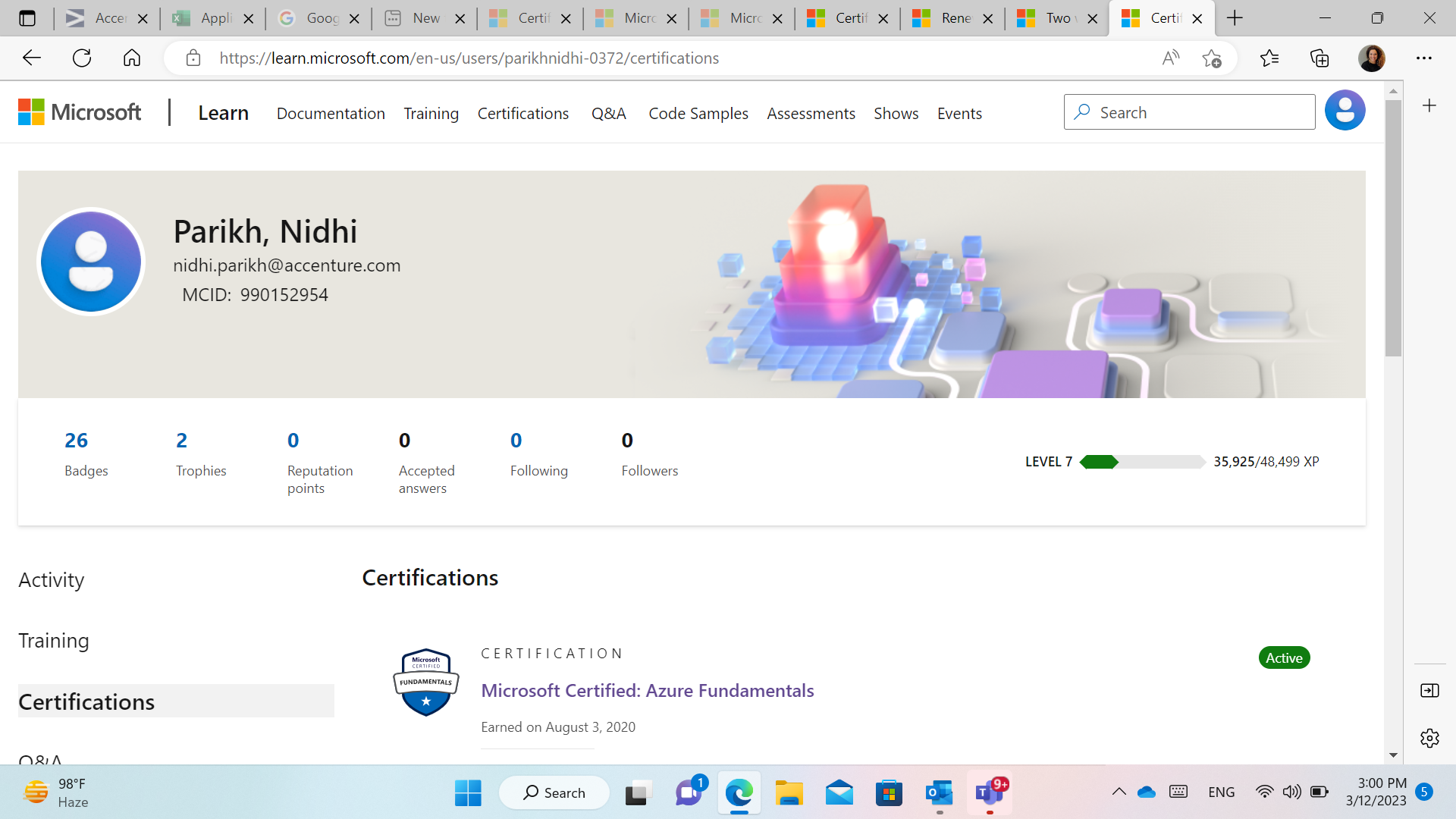Click the Learn site title link
This screenshot has height=819, width=1456.
click(224, 112)
